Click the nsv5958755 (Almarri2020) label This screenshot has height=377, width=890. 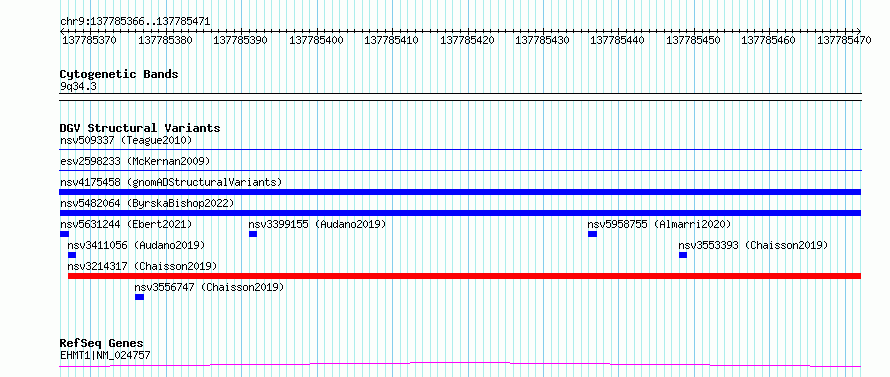[x=659, y=224]
